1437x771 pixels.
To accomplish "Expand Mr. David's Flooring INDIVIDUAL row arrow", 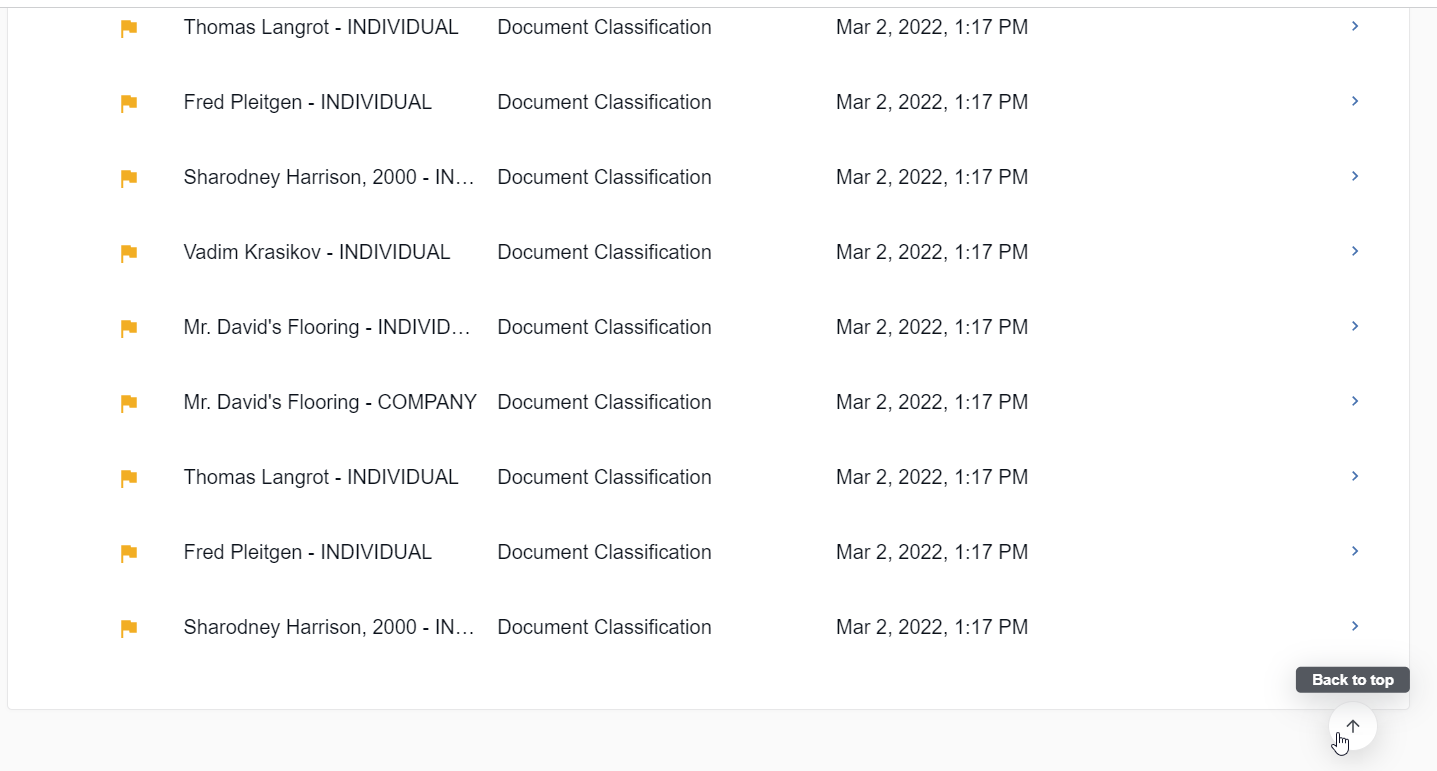I will click(x=1355, y=326).
